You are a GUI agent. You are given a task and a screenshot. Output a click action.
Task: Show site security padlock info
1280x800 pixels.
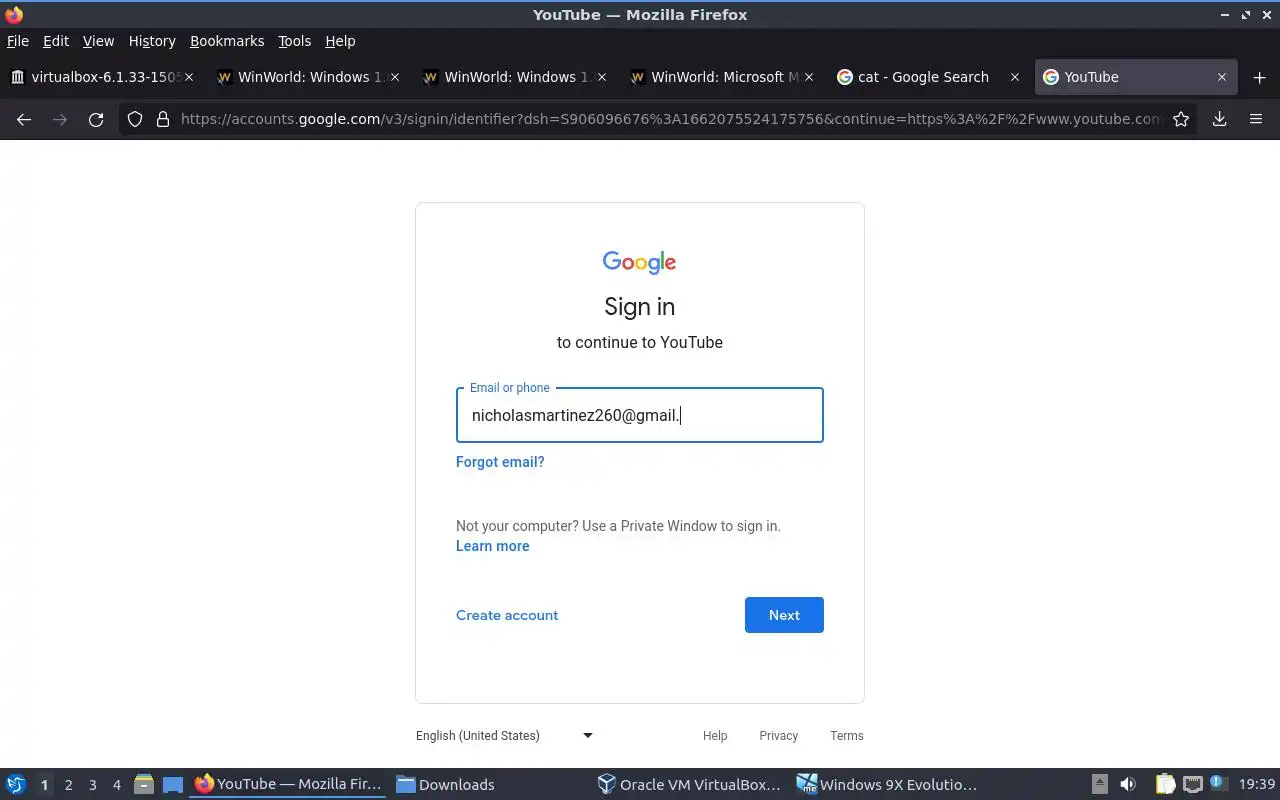click(163, 119)
